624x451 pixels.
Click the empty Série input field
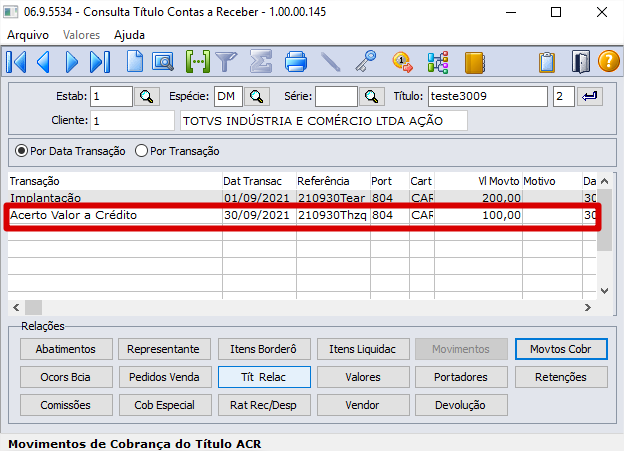coord(336,96)
